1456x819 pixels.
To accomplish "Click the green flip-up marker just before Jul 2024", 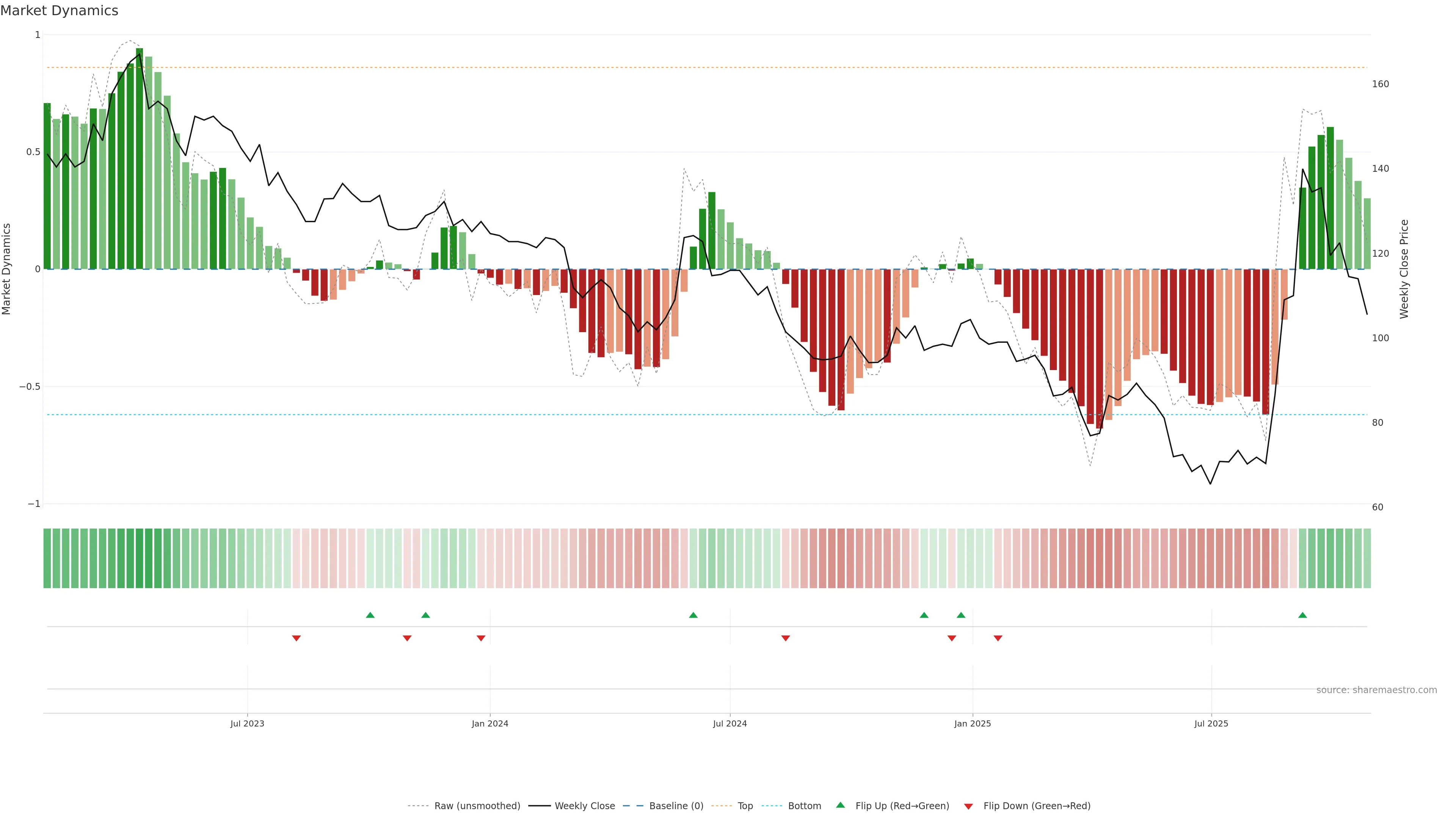I will coord(693,615).
